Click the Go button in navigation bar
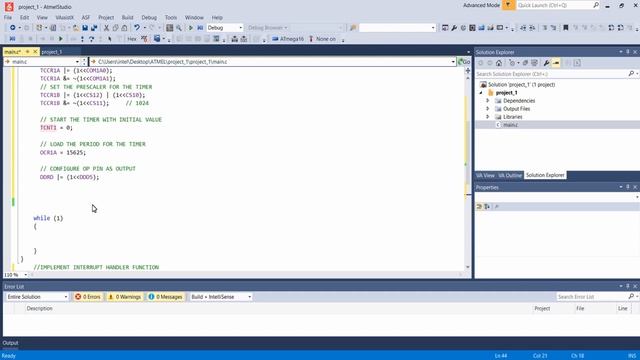The height and width of the screenshot is (360, 640). pos(464,62)
